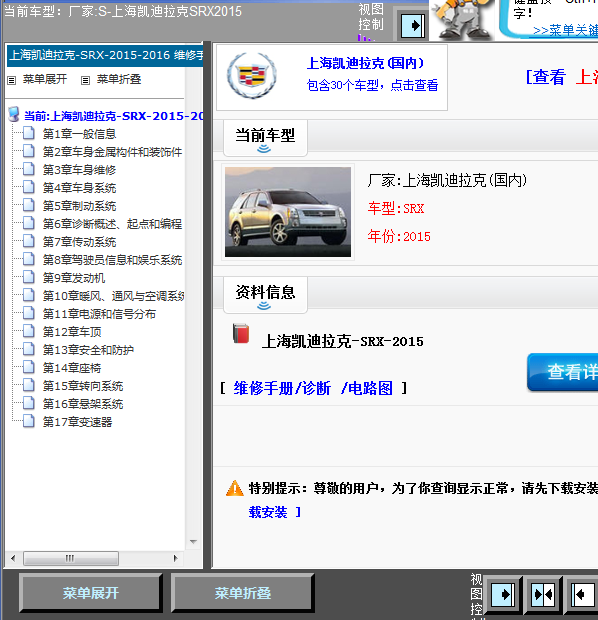This screenshot has height=620, width=598.
Task: Click top view-control right arrow icon
Action: (x=413, y=26)
